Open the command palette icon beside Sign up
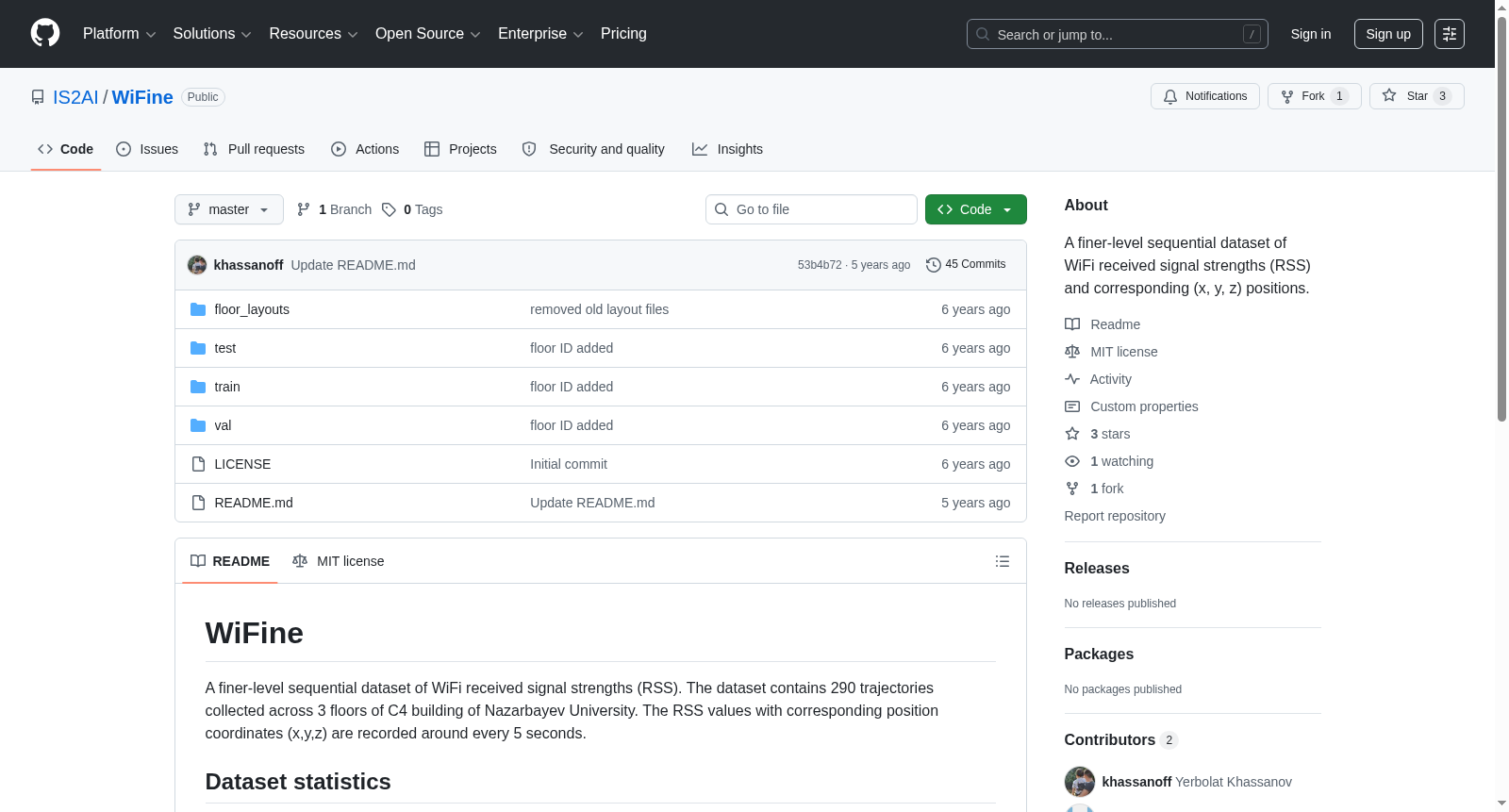The height and width of the screenshot is (812, 1509). point(1450,34)
